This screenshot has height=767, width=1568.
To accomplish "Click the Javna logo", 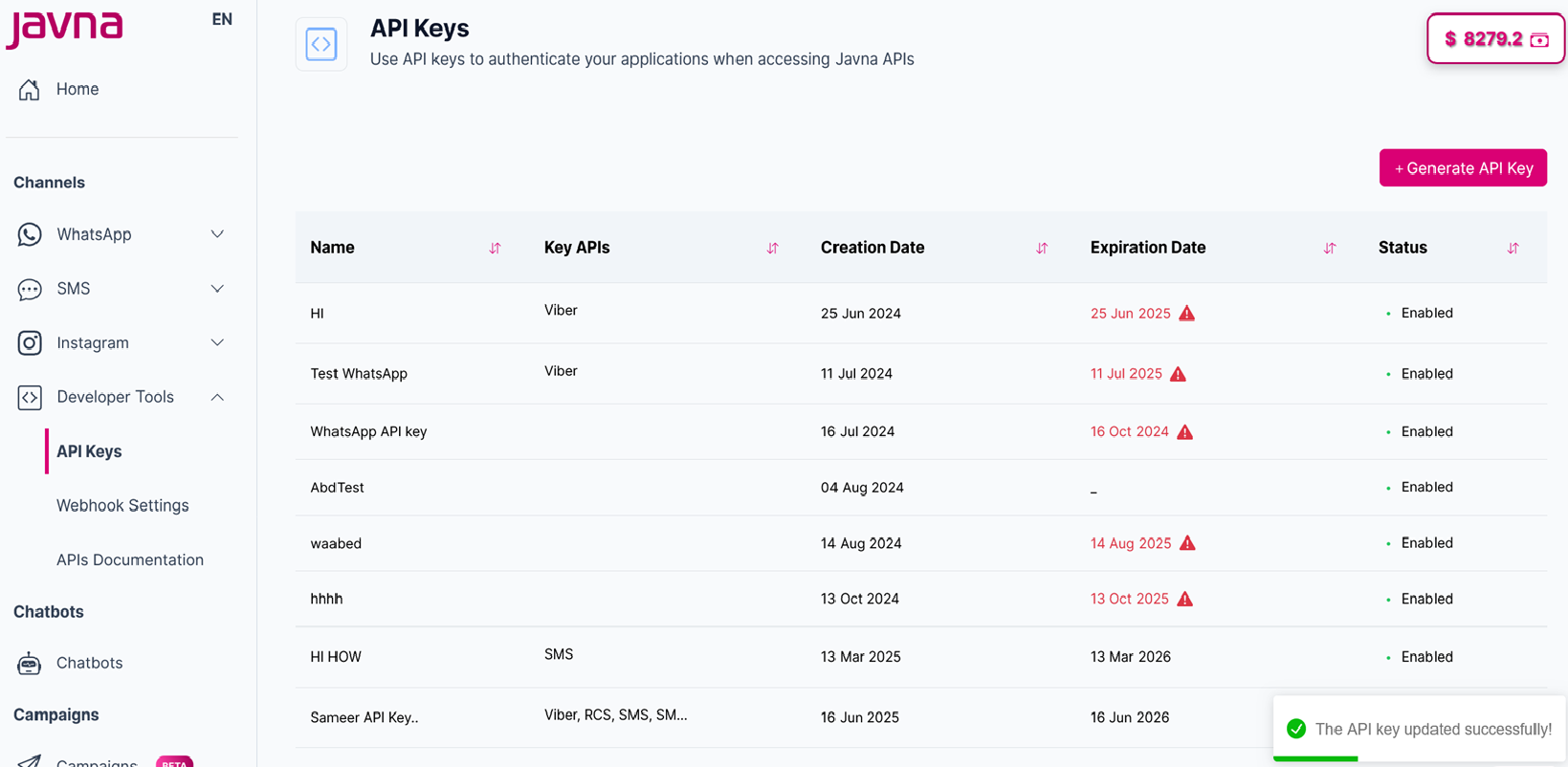I will click(x=65, y=28).
